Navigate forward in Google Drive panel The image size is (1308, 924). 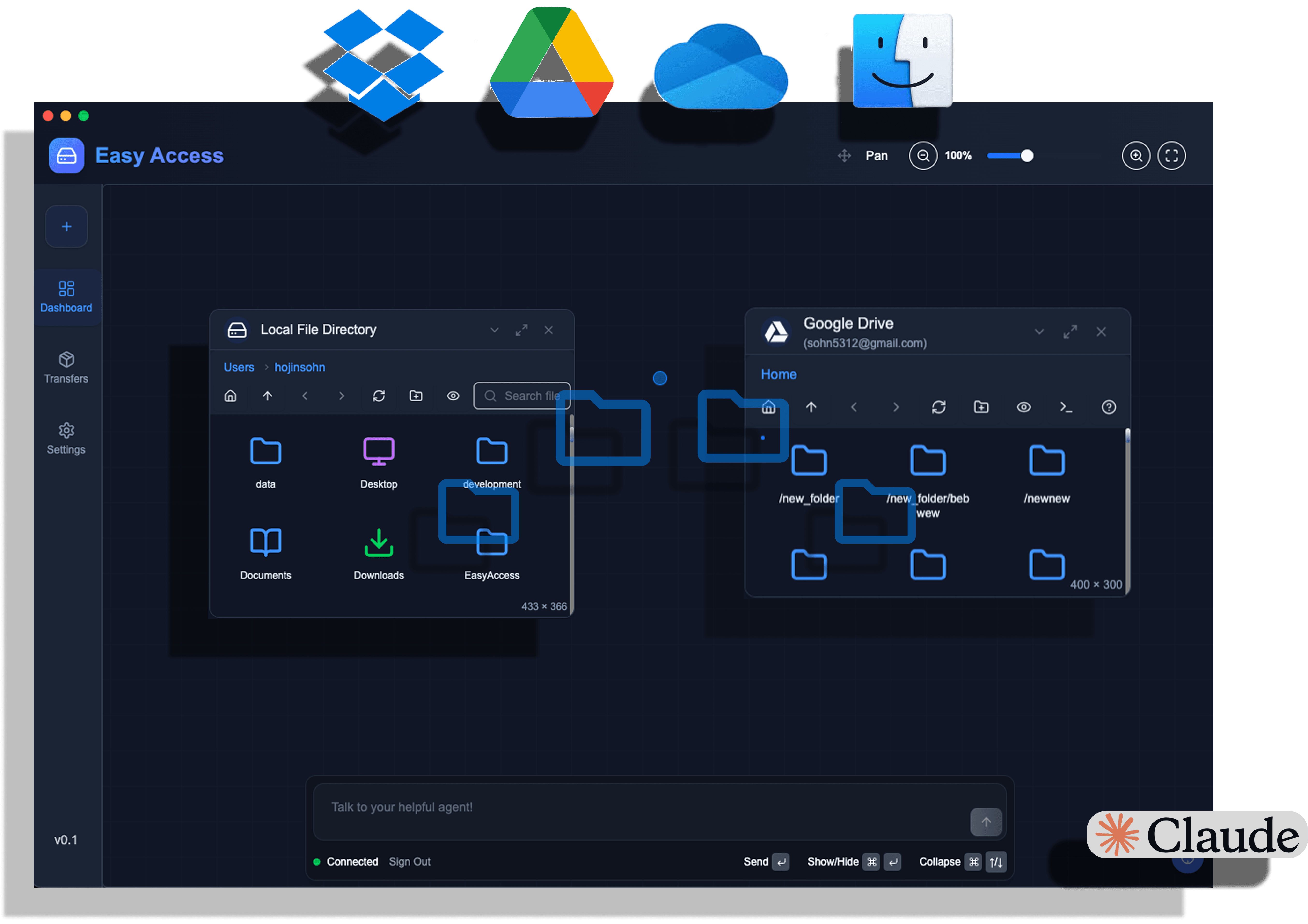click(x=896, y=407)
